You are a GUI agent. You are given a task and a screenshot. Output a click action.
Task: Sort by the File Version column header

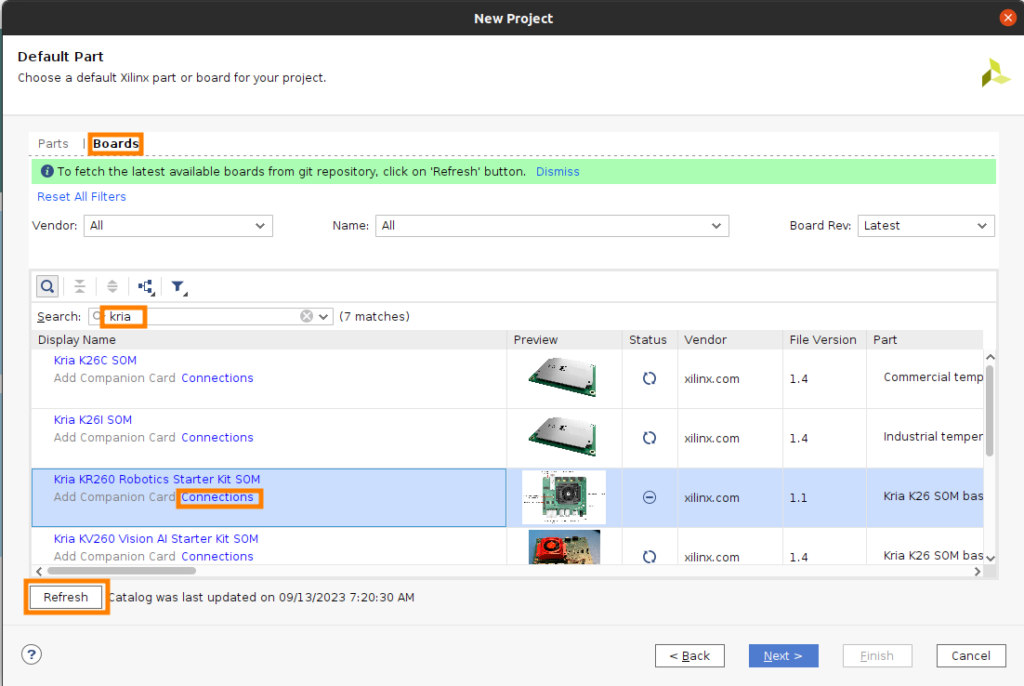click(824, 340)
